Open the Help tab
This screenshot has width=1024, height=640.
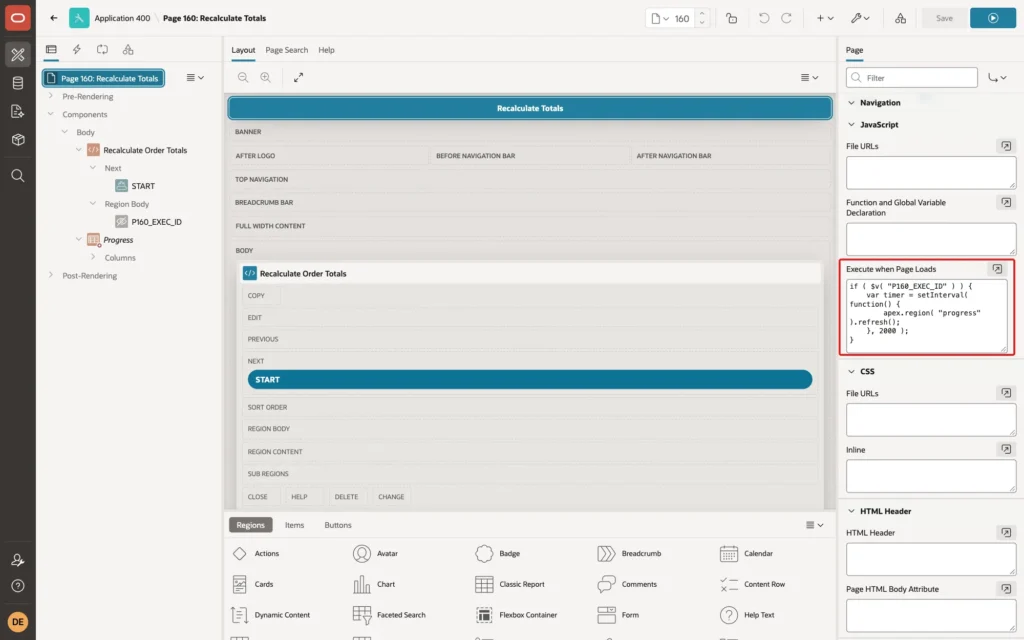click(x=327, y=50)
